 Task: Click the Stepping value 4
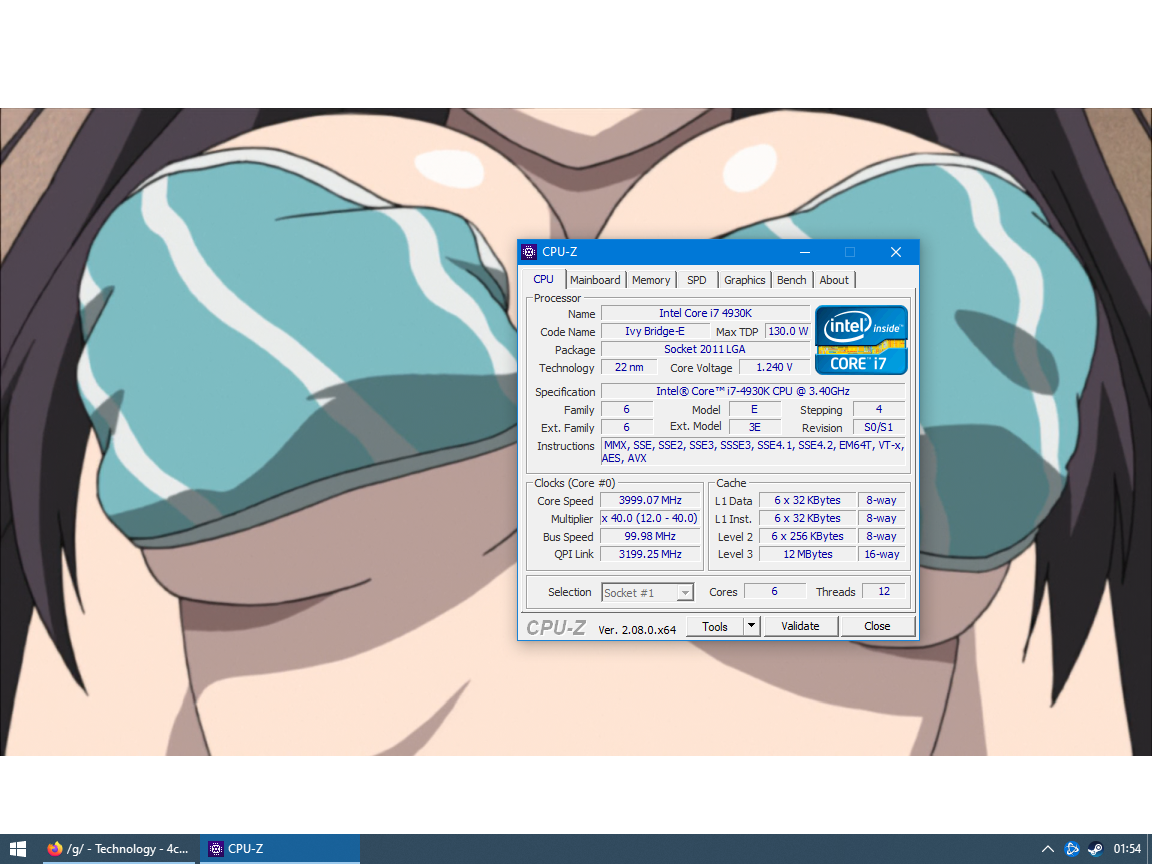(879, 409)
